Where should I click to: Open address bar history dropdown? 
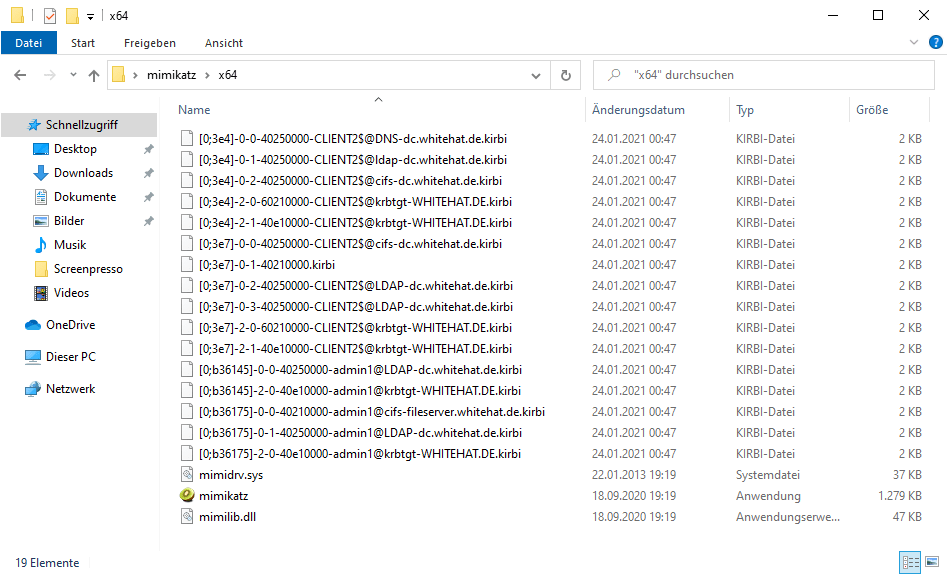536,76
